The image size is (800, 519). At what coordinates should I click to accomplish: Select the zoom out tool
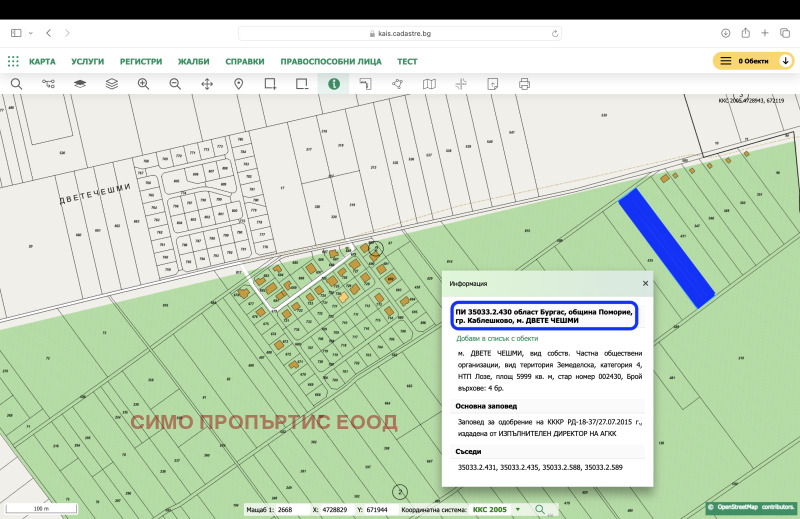point(175,84)
